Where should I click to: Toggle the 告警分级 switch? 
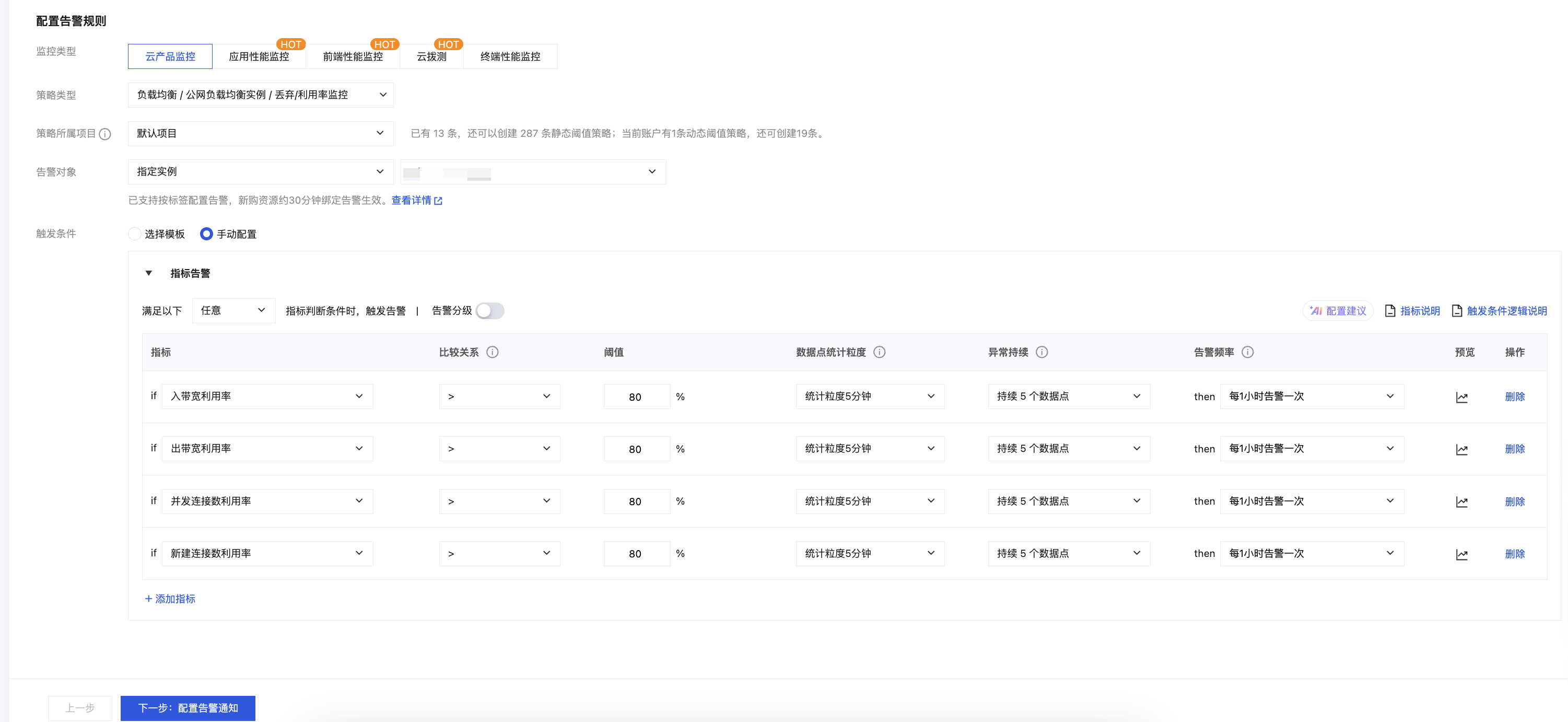(x=490, y=311)
